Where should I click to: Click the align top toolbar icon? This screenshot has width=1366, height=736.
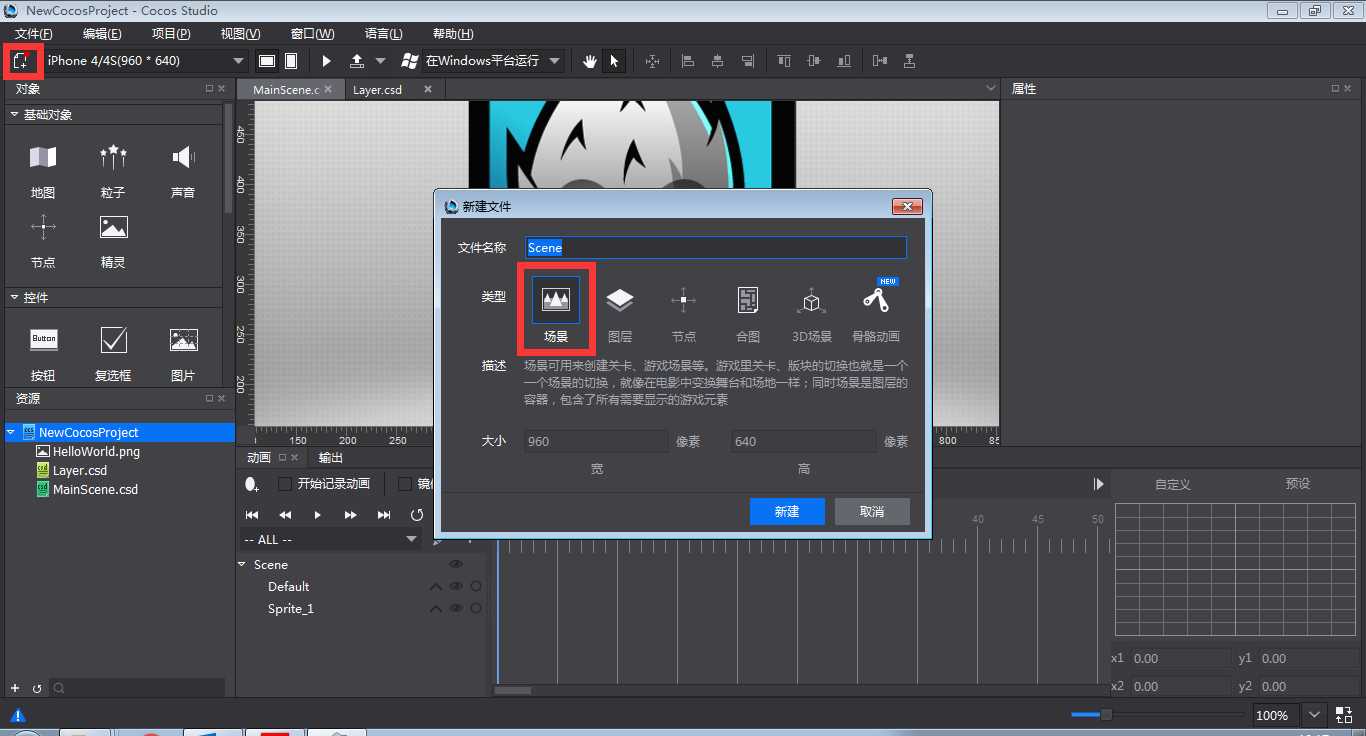coord(784,61)
